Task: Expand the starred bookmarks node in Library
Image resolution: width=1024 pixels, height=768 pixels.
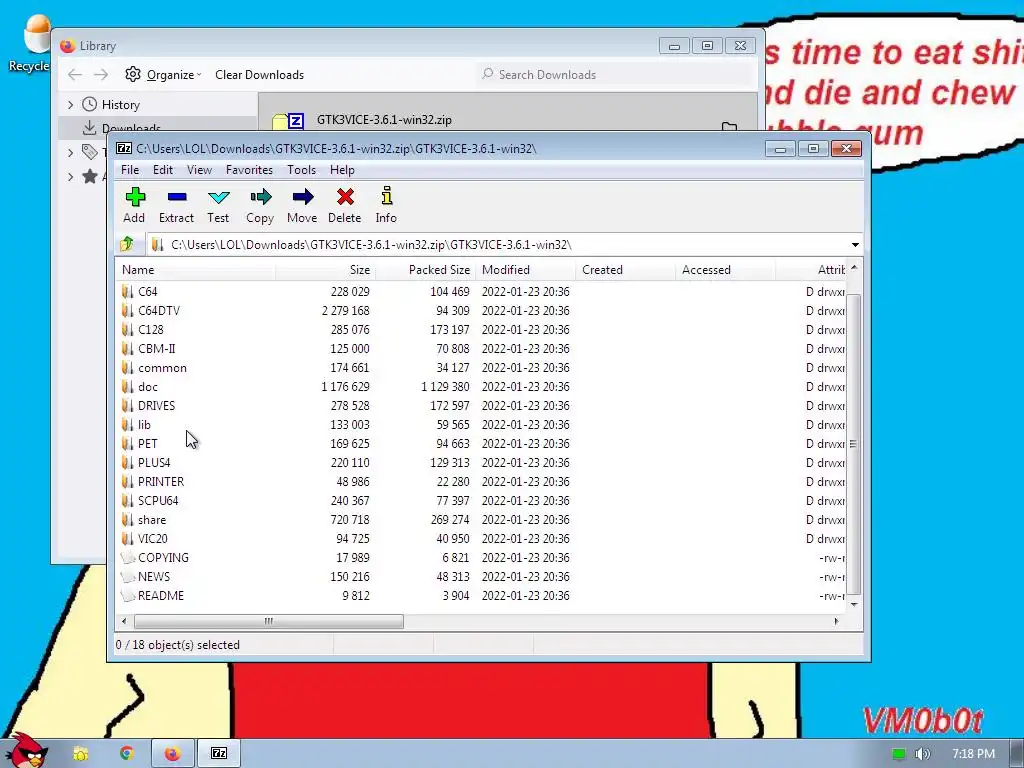Action: 71,176
